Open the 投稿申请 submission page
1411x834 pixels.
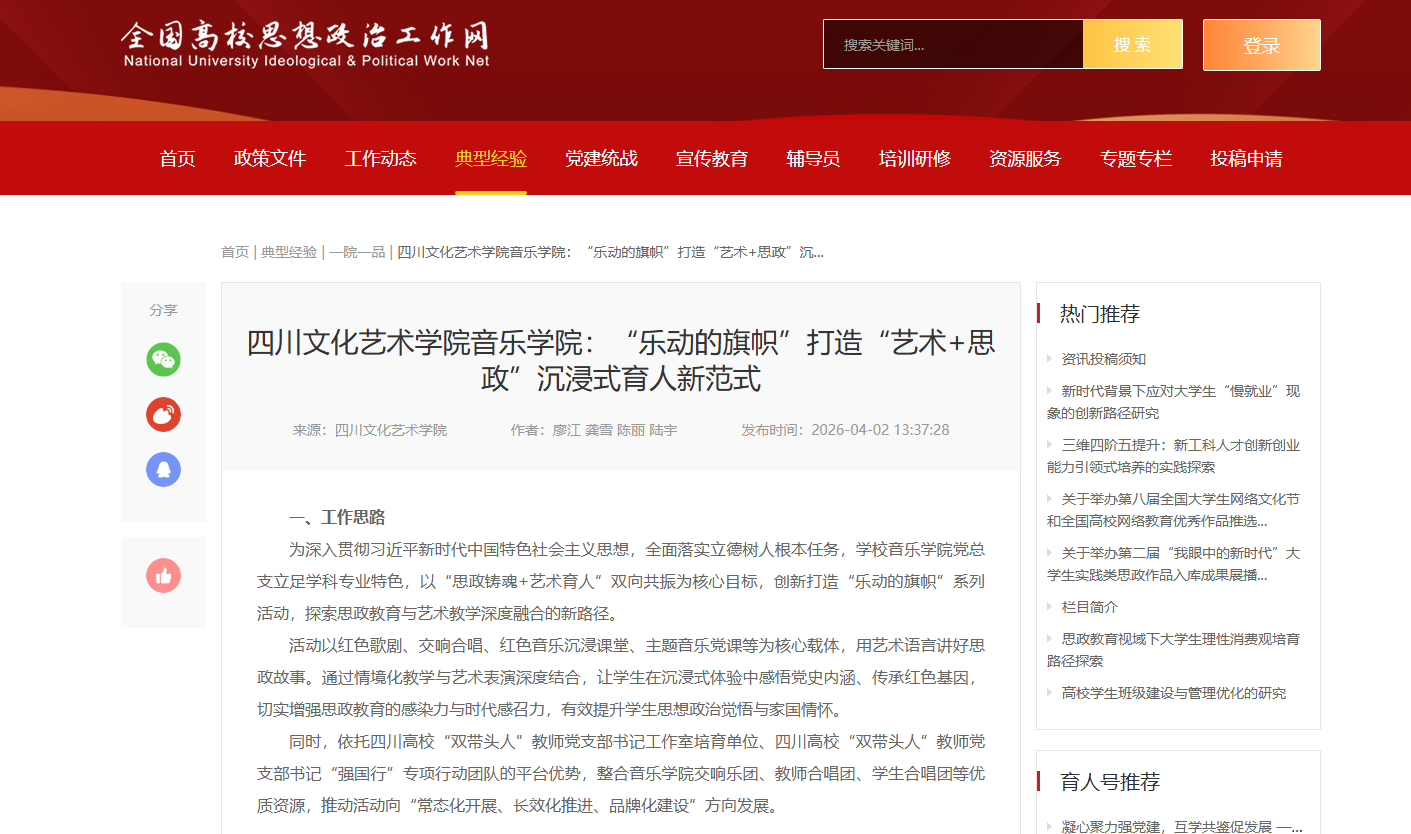(x=1245, y=158)
